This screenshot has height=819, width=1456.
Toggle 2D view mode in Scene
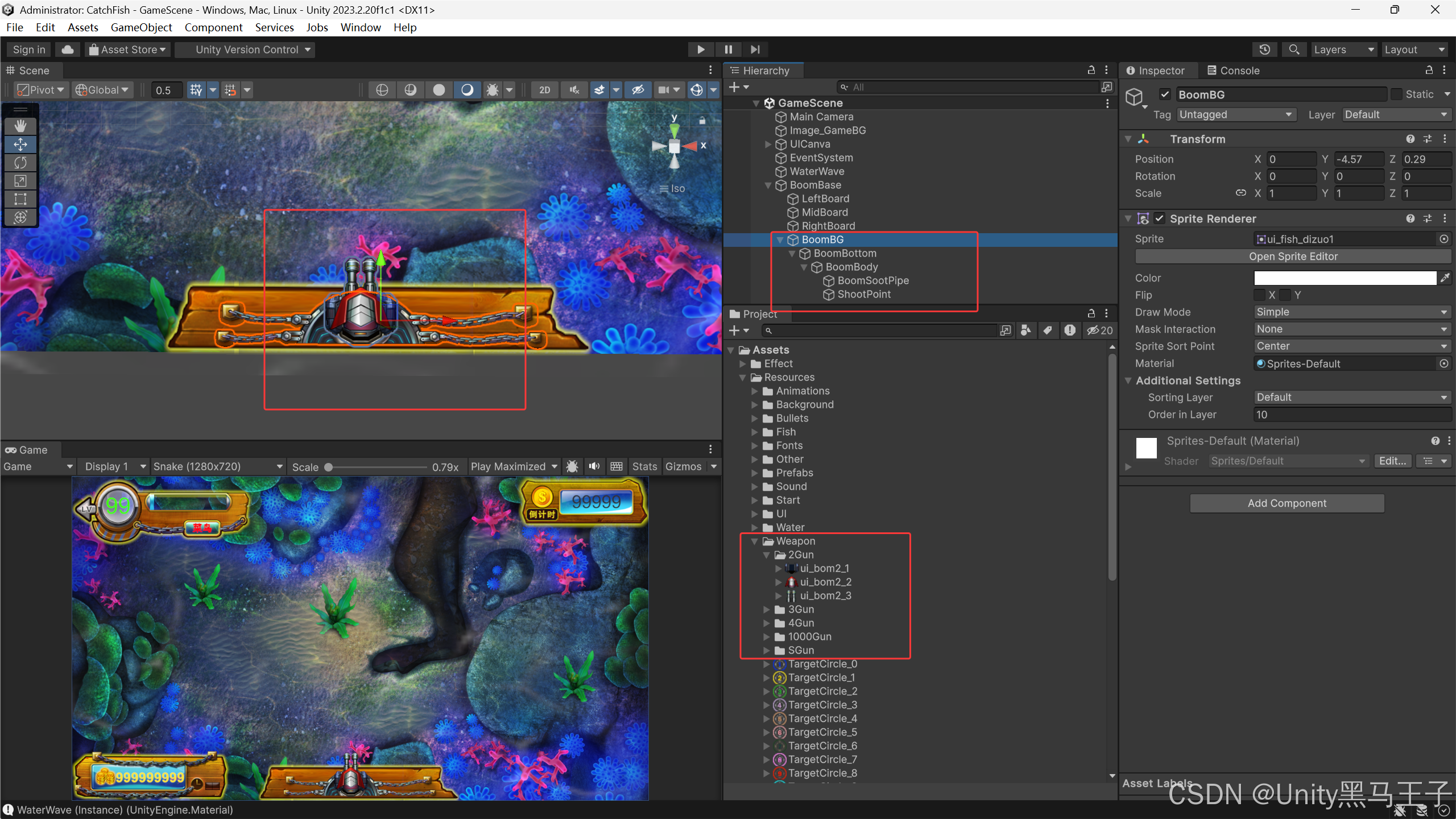tap(544, 90)
